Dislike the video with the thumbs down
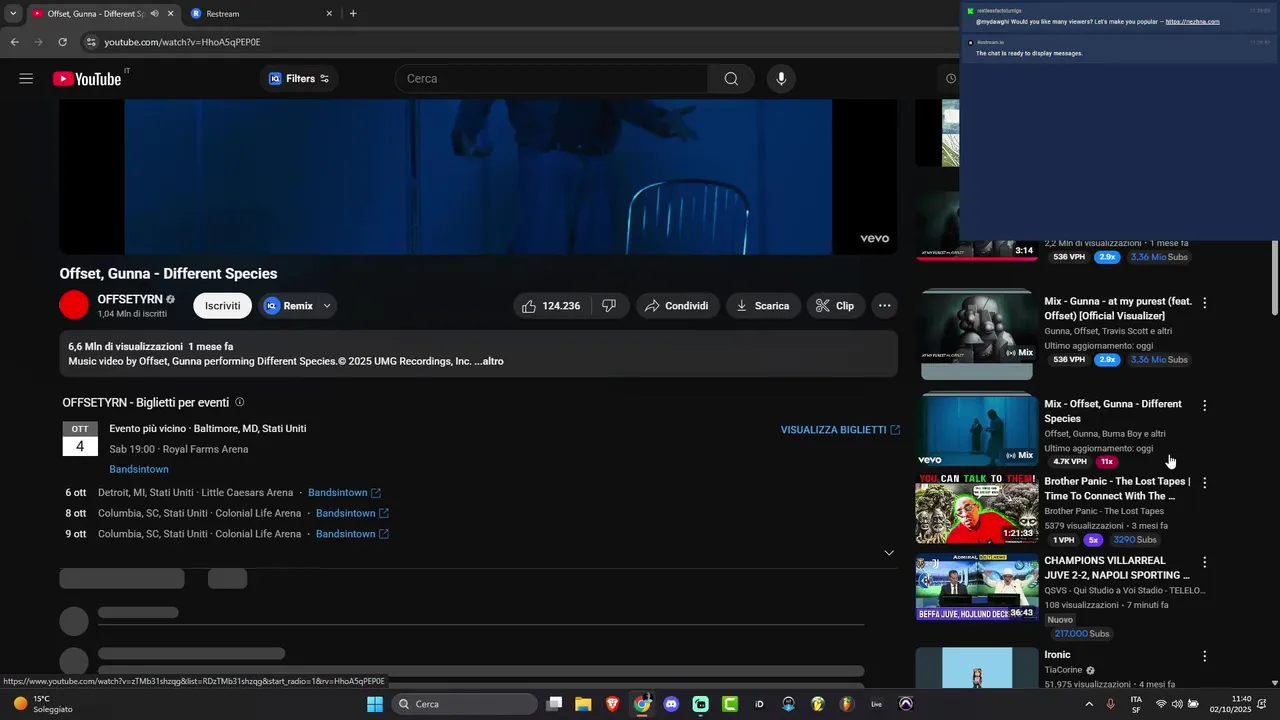This screenshot has width=1280, height=720. [x=609, y=306]
